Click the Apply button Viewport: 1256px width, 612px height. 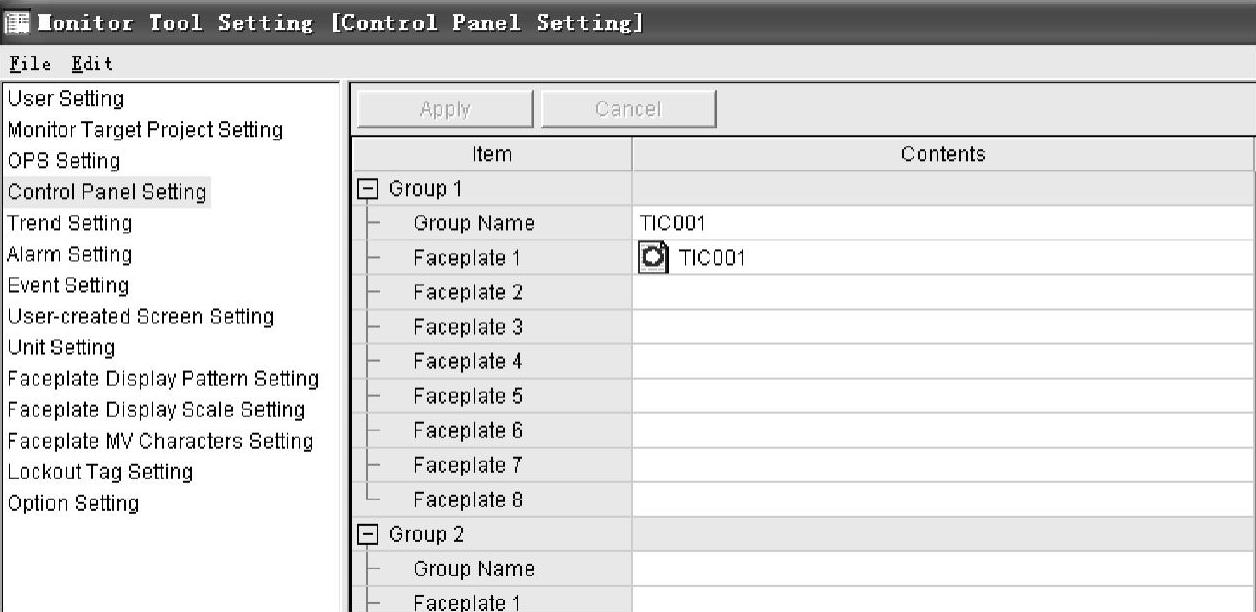pos(445,109)
